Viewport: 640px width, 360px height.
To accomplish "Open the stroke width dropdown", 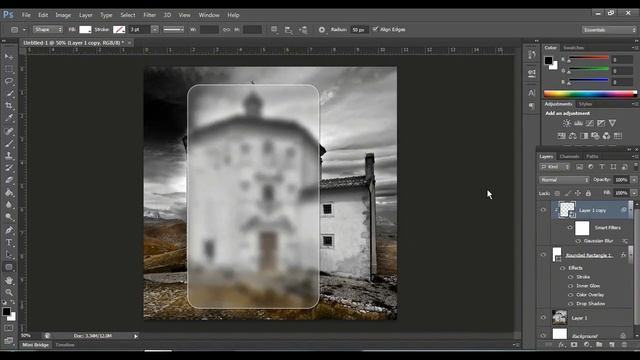I will click(155, 29).
